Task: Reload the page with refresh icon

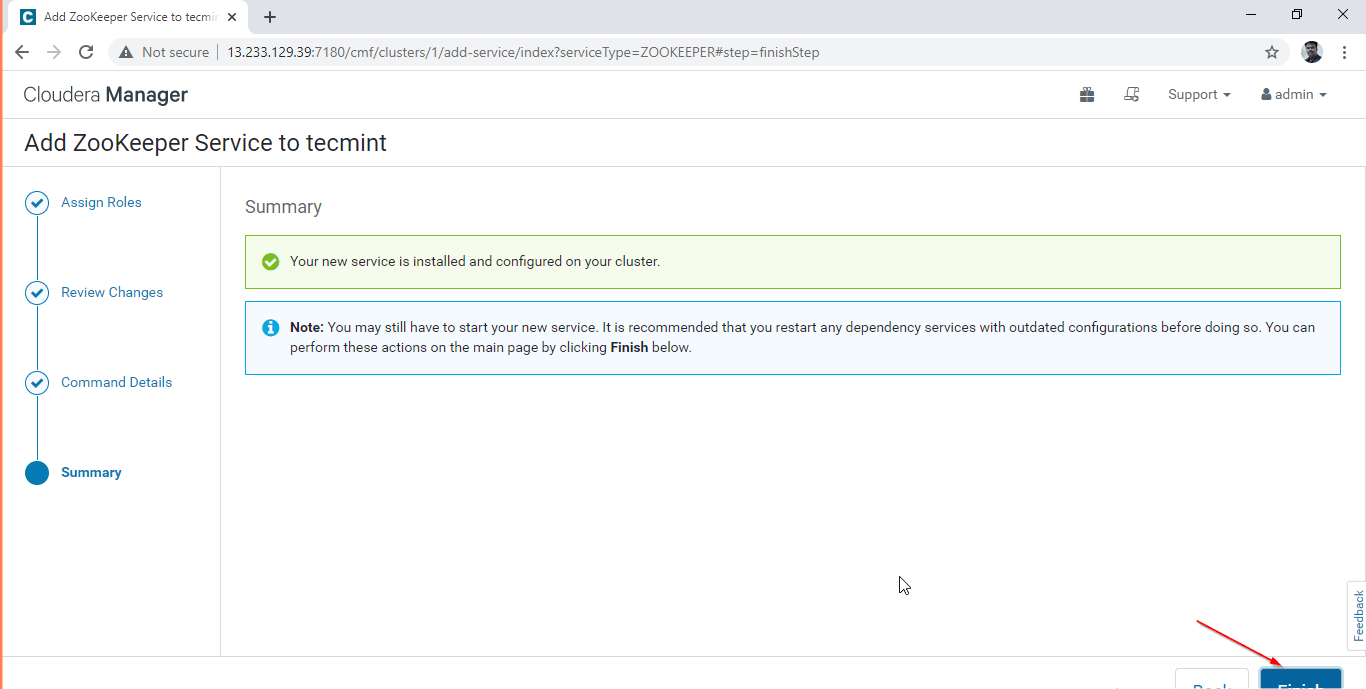Action: [x=86, y=52]
